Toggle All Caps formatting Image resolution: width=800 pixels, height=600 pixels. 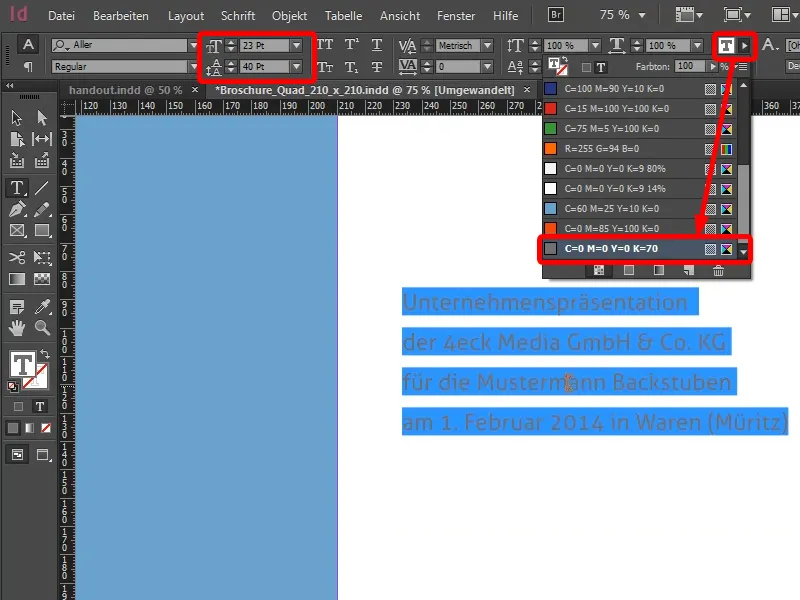coord(325,44)
